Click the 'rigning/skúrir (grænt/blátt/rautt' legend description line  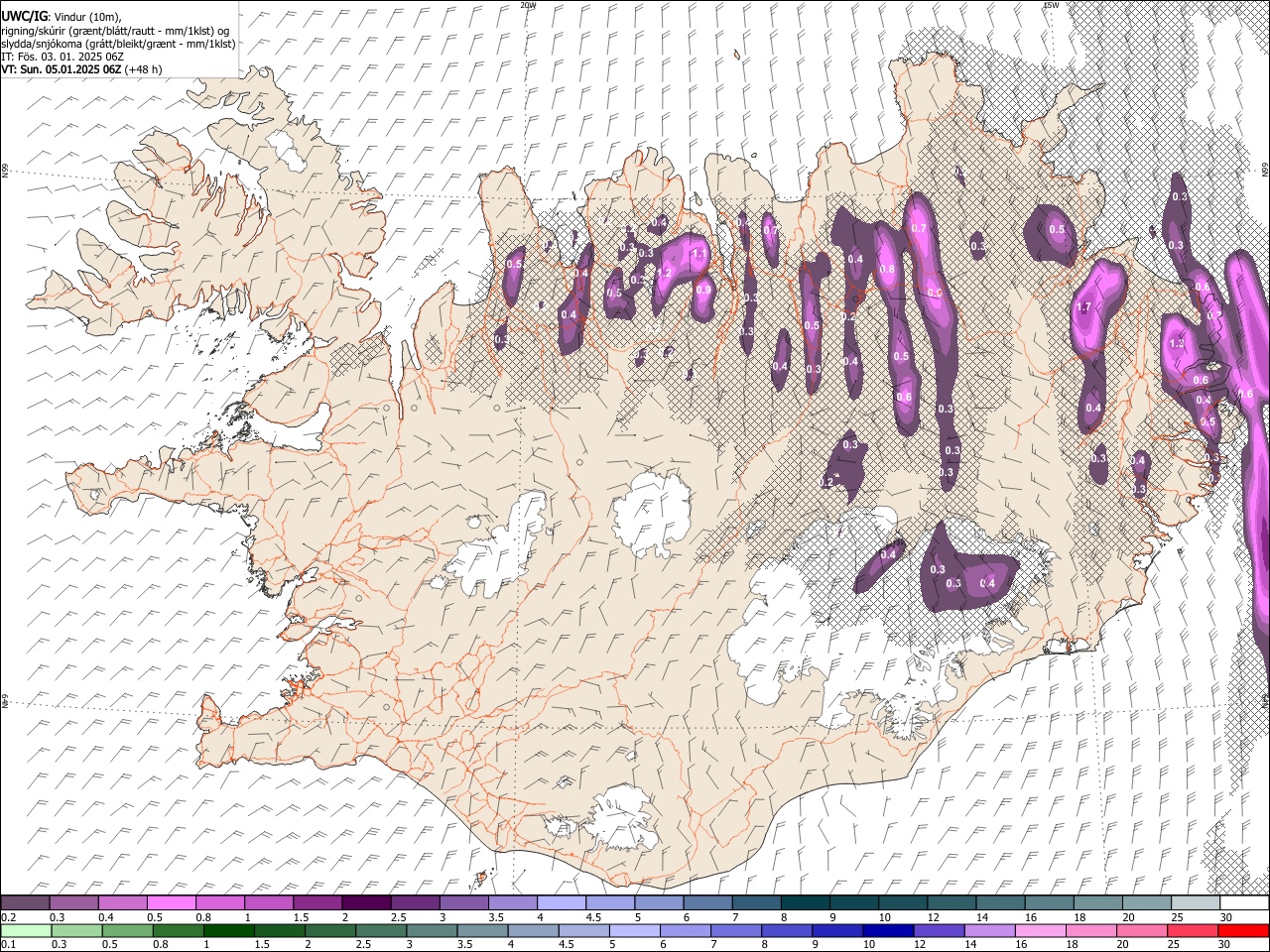(115, 30)
